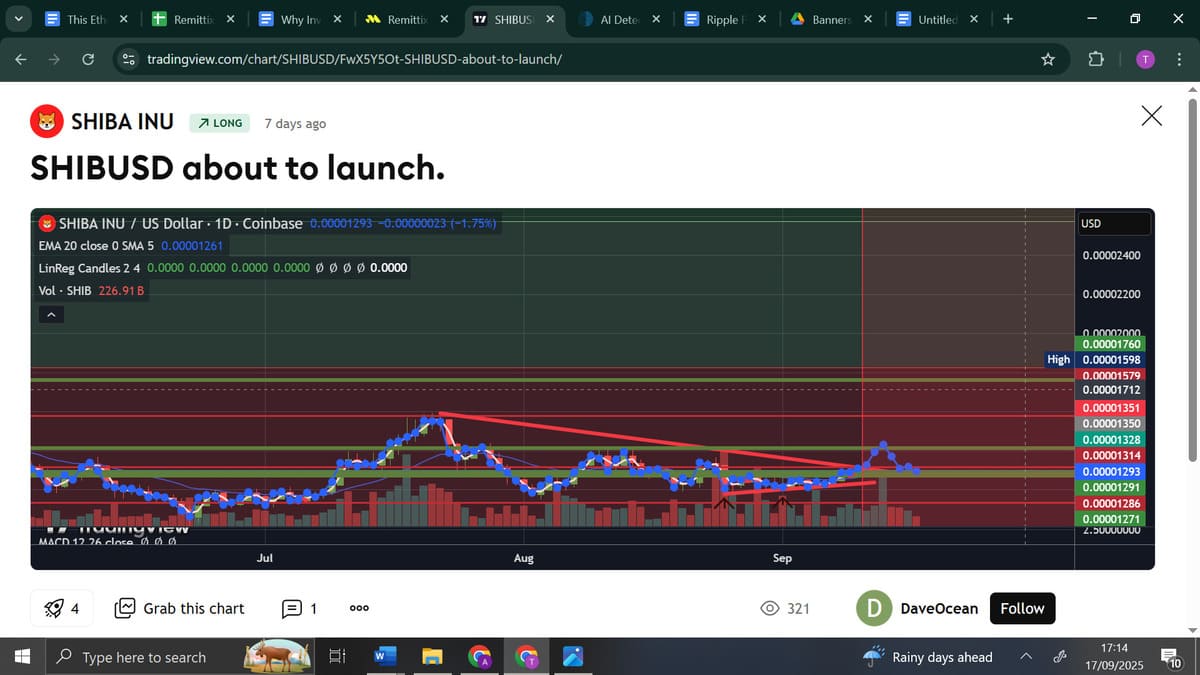
Task: Open the Chrome icon with A profile badge
Action: click(x=479, y=657)
